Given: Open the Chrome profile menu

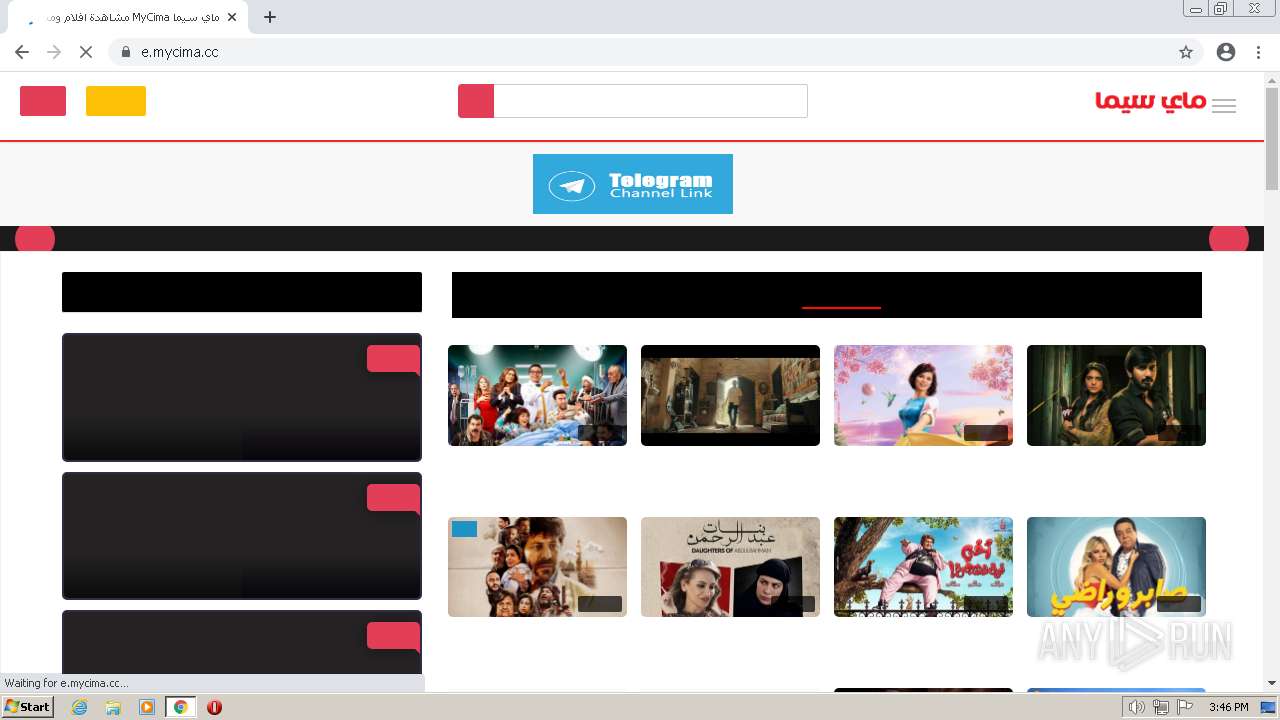Looking at the screenshot, I should [x=1226, y=52].
